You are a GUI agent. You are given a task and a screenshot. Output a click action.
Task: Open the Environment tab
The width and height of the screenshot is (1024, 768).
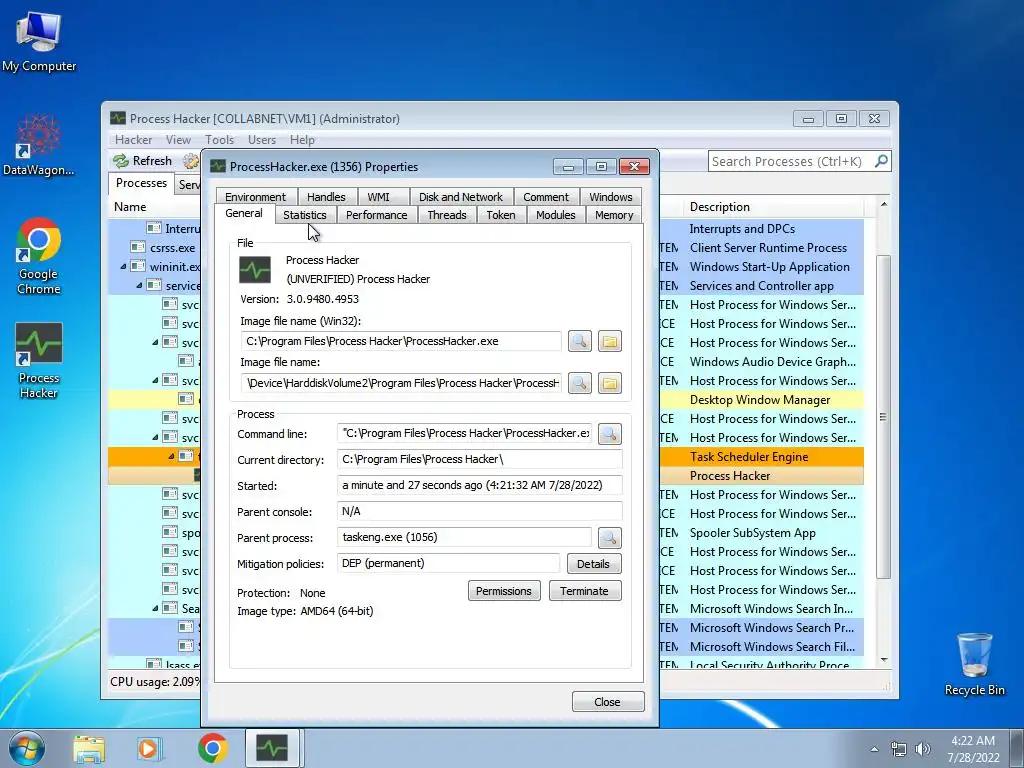pyautogui.click(x=255, y=197)
